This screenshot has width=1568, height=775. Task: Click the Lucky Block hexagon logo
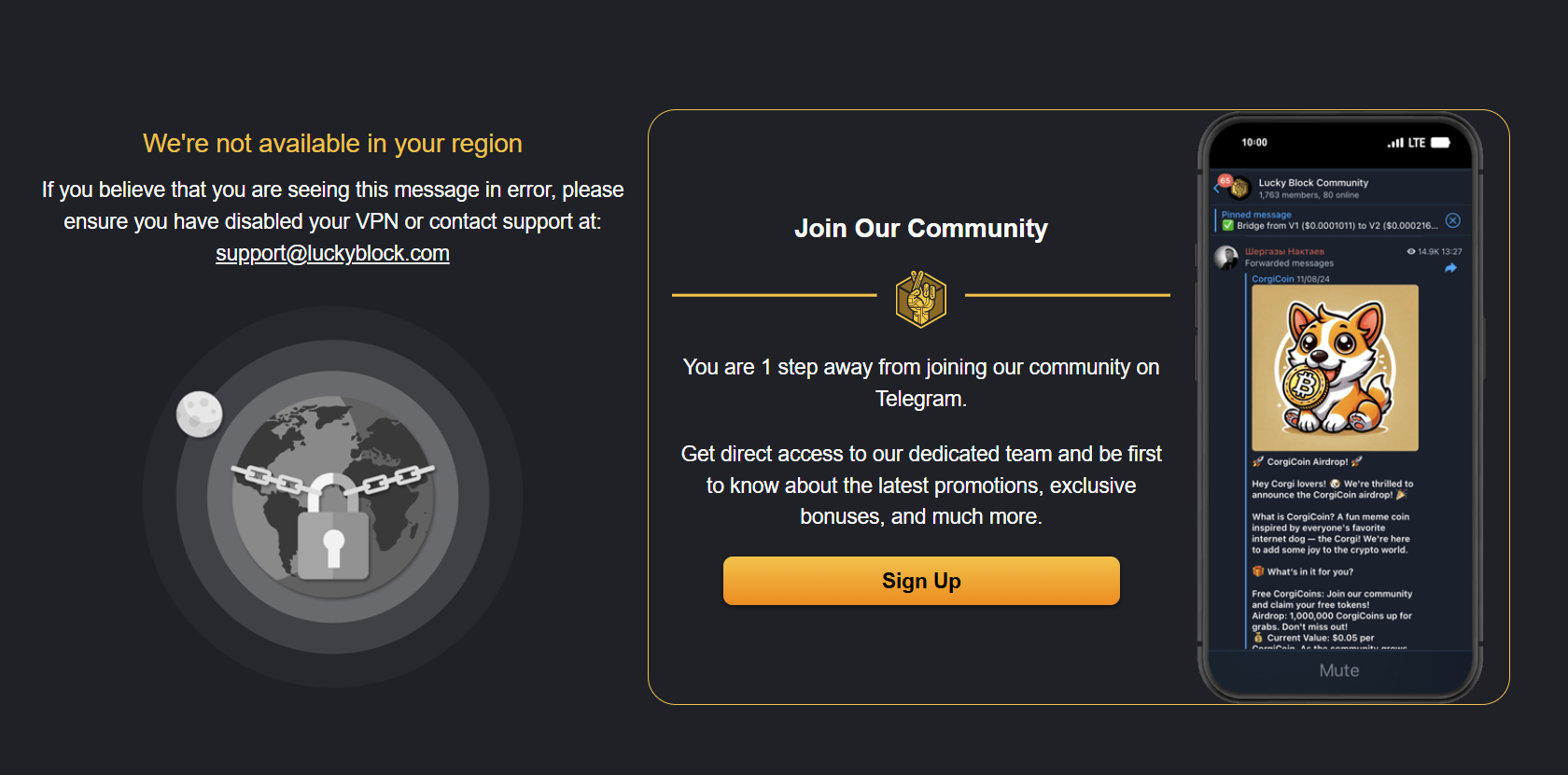pyautogui.click(x=921, y=299)
